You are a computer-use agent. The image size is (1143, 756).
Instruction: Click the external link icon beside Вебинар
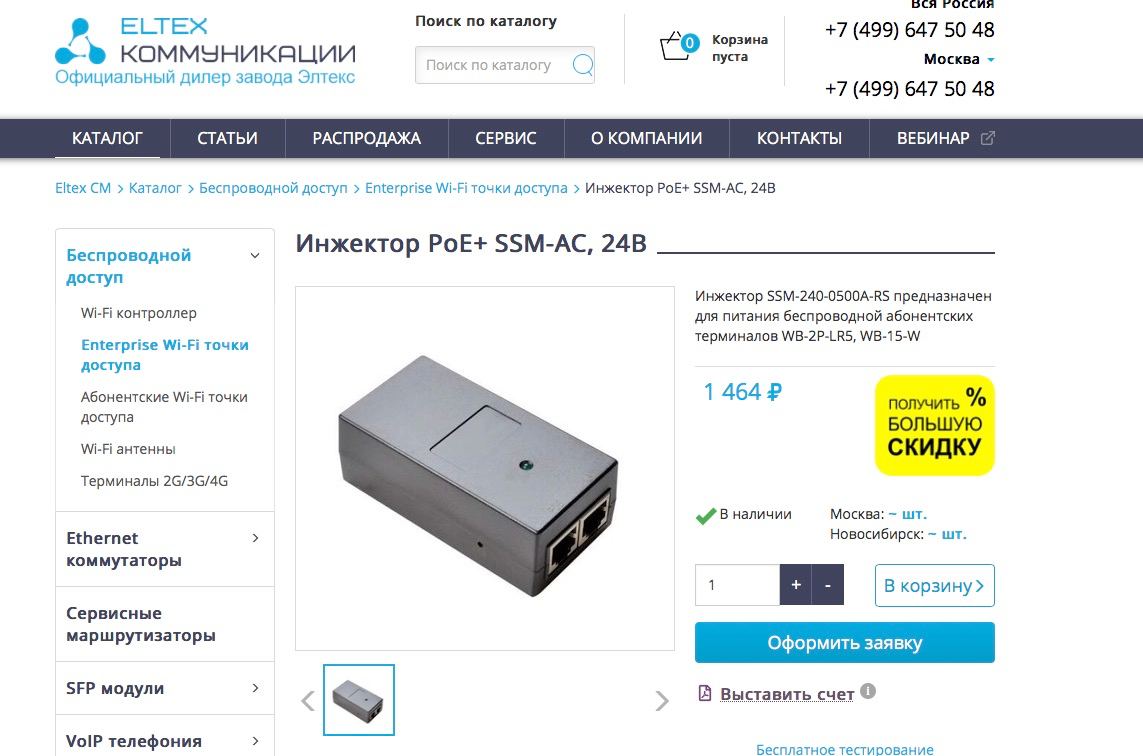click(x=988, y=138)
